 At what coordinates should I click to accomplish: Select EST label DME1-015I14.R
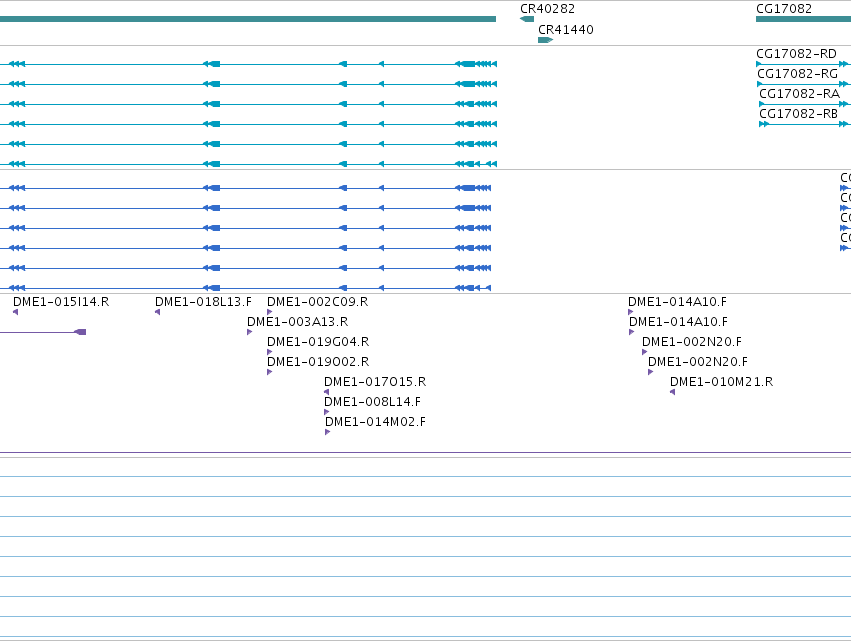pos(61,302)
